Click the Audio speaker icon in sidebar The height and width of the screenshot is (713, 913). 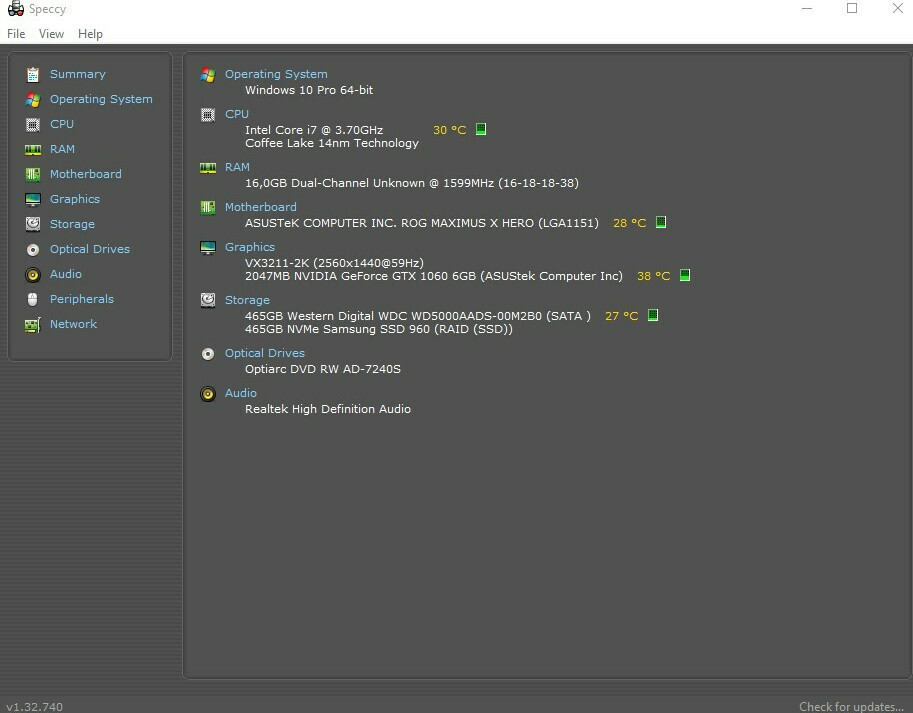[x=33, y=274]
